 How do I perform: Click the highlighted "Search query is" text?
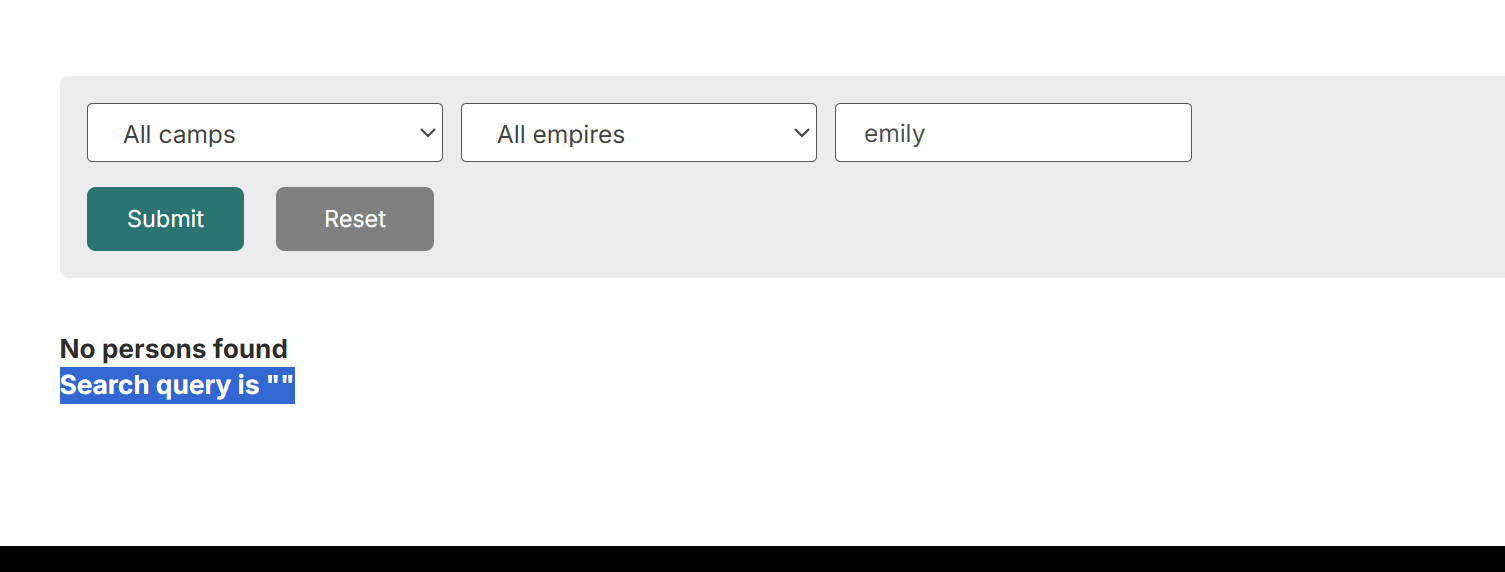pos(160,385)
